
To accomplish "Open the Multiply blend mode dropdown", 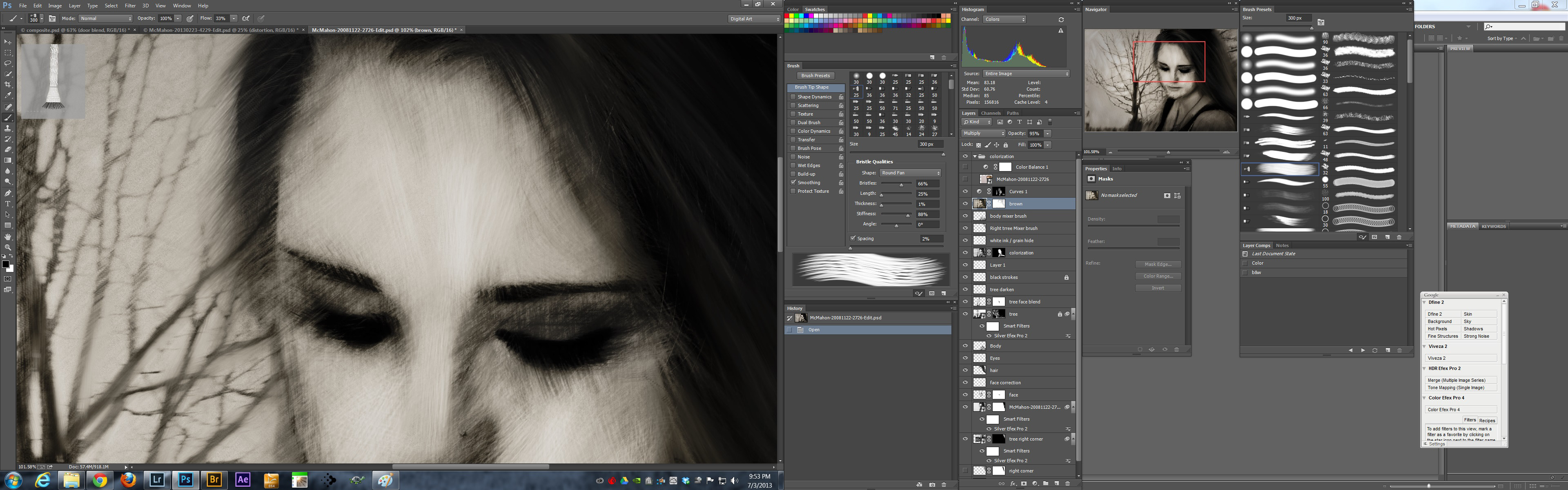I will coord(983,133).
